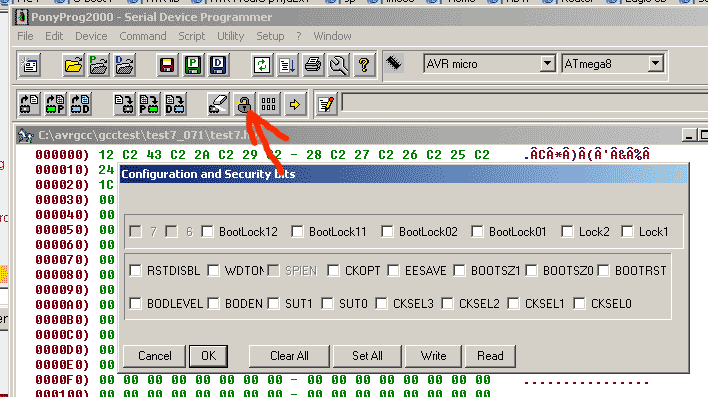The image size is (708, 397).
Task: Click the Read All device icon
Action: 30,105
